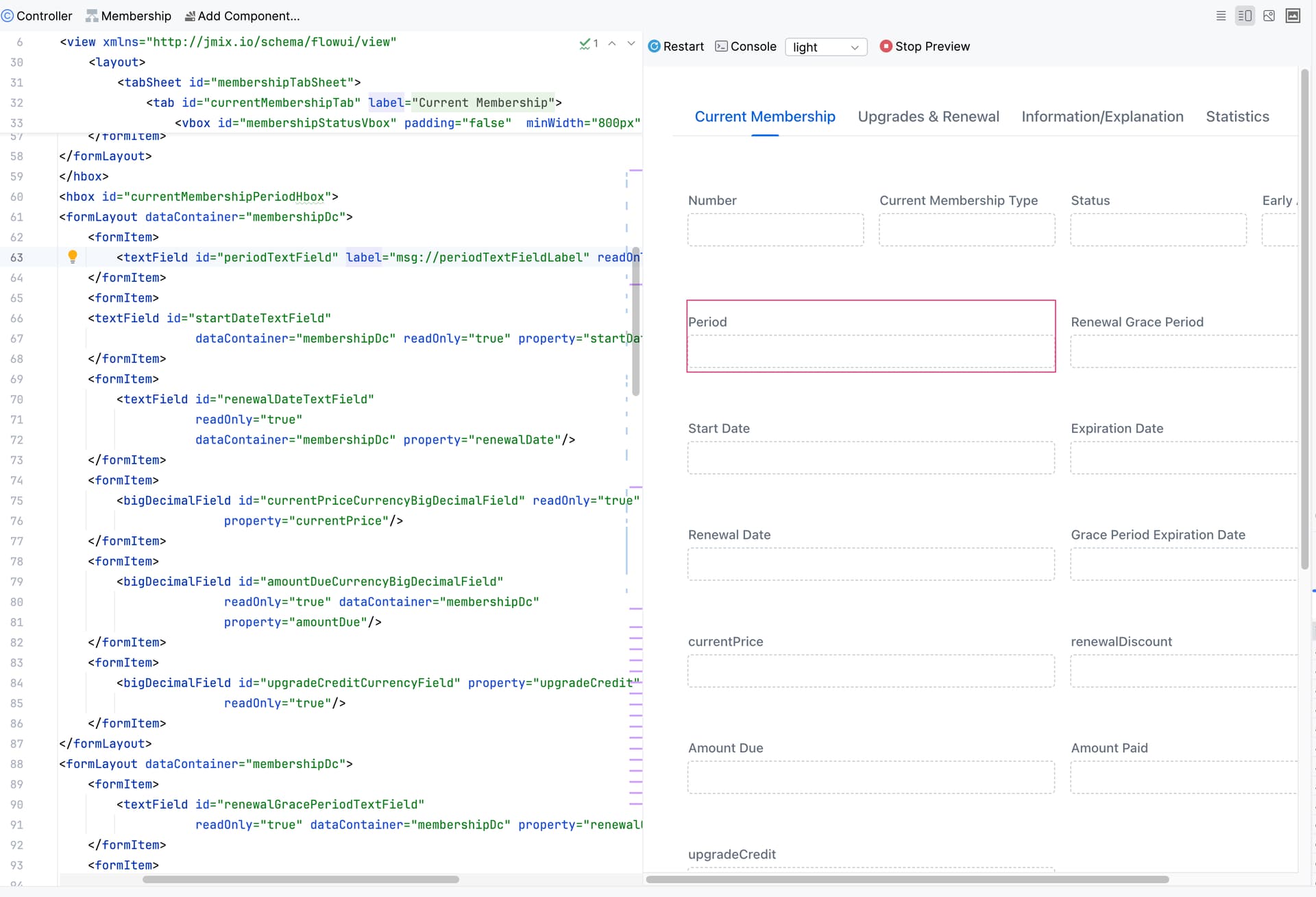
Task: Click the Number input field
Action: (x=775, y=230)
